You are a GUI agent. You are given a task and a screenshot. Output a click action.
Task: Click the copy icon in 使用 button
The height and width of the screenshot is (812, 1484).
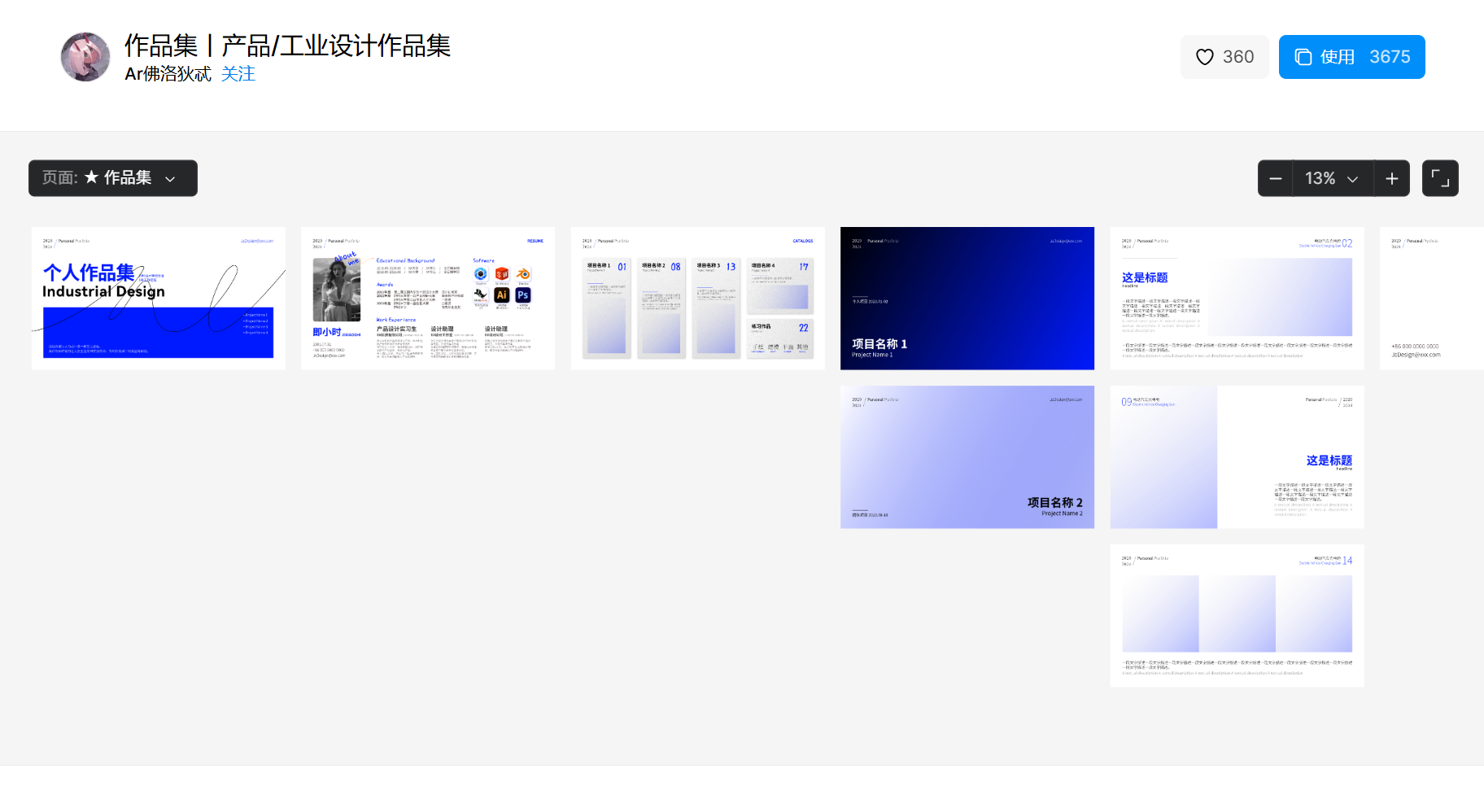(1303, 57)
